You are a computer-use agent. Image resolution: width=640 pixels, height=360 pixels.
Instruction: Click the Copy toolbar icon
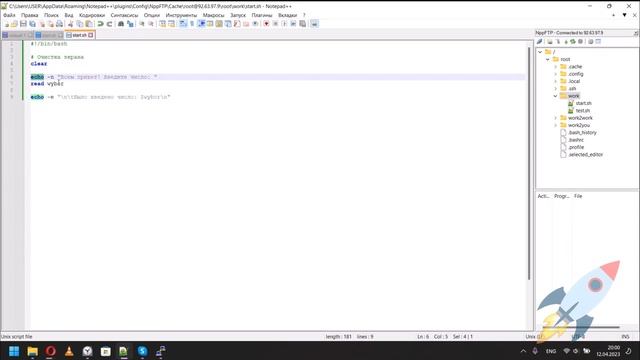tap(80, 24)
